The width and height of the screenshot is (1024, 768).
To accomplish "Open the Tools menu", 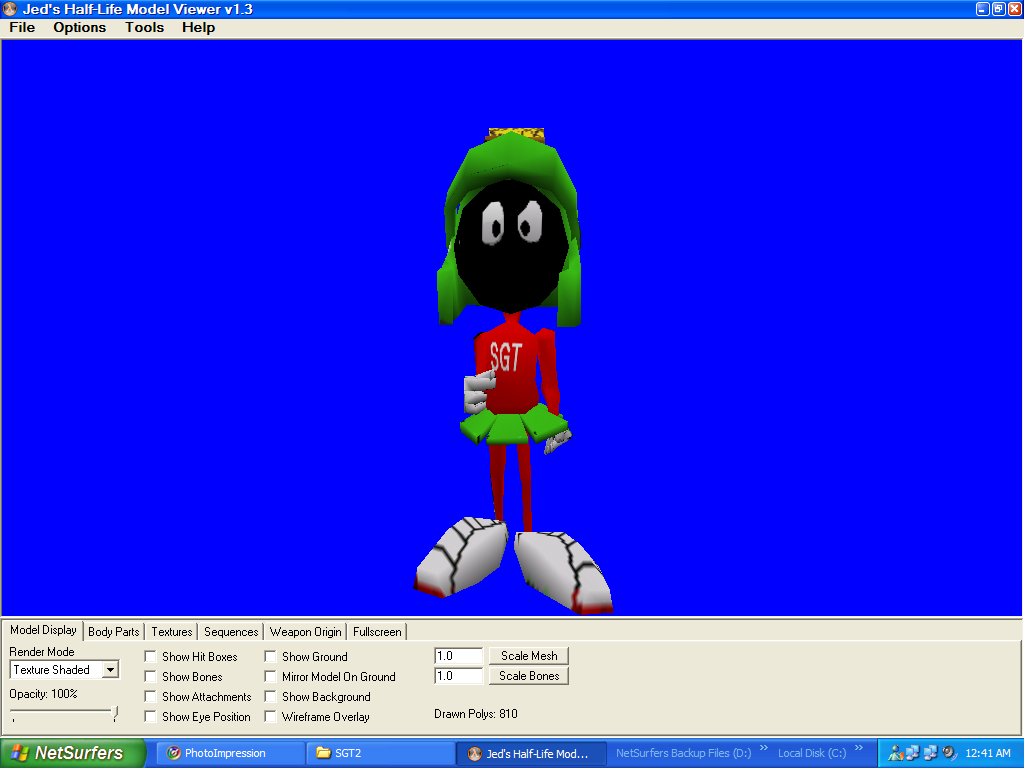I will click(x=144, y=27).
